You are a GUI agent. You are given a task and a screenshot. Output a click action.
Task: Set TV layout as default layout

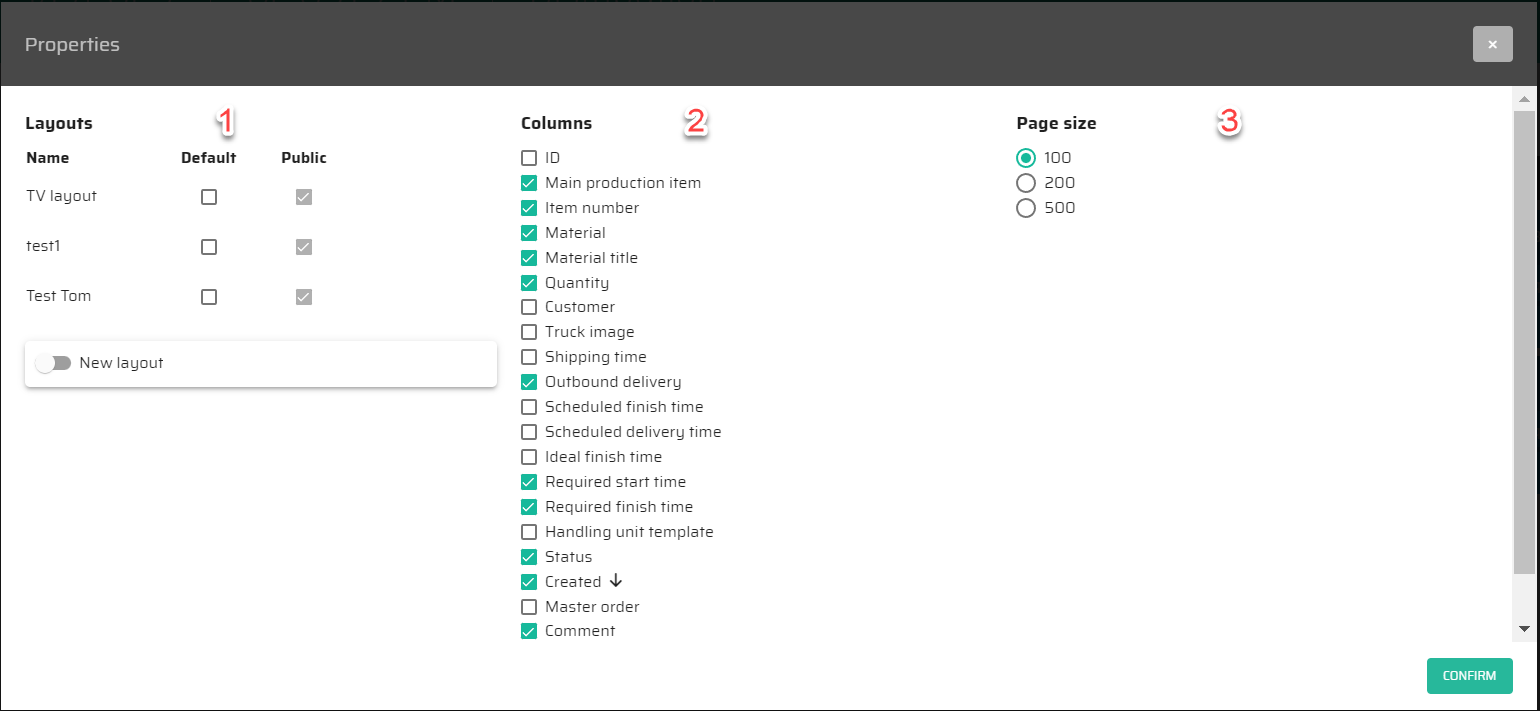pos(209,197)
